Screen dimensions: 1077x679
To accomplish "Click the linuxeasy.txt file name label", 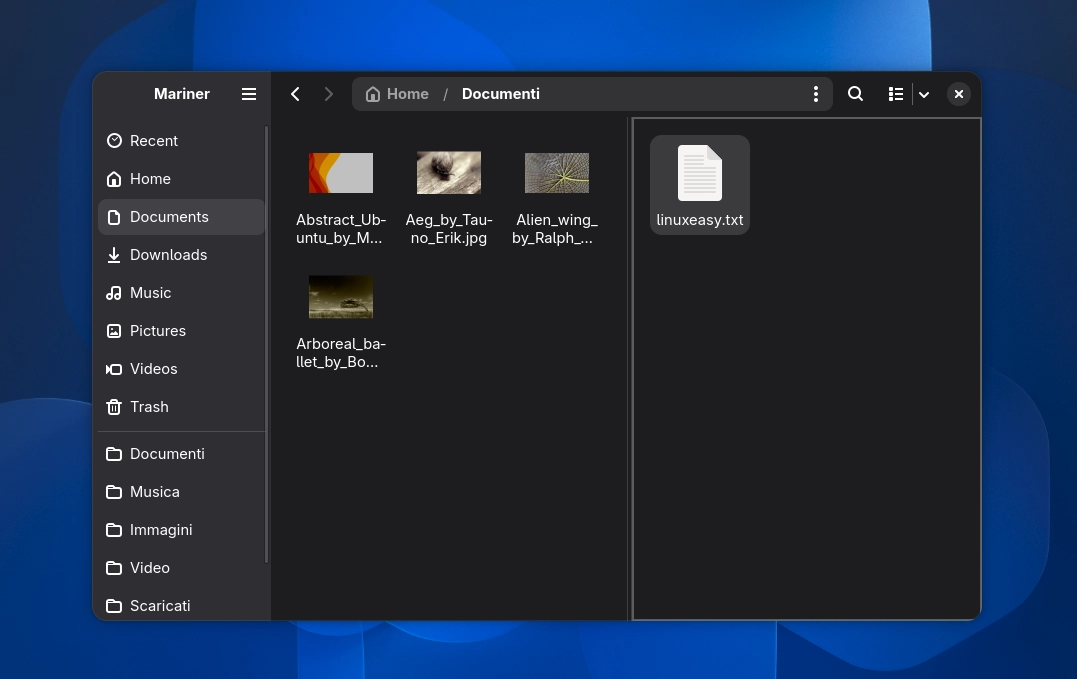I will pyautogui.click(x=700, y=220).
